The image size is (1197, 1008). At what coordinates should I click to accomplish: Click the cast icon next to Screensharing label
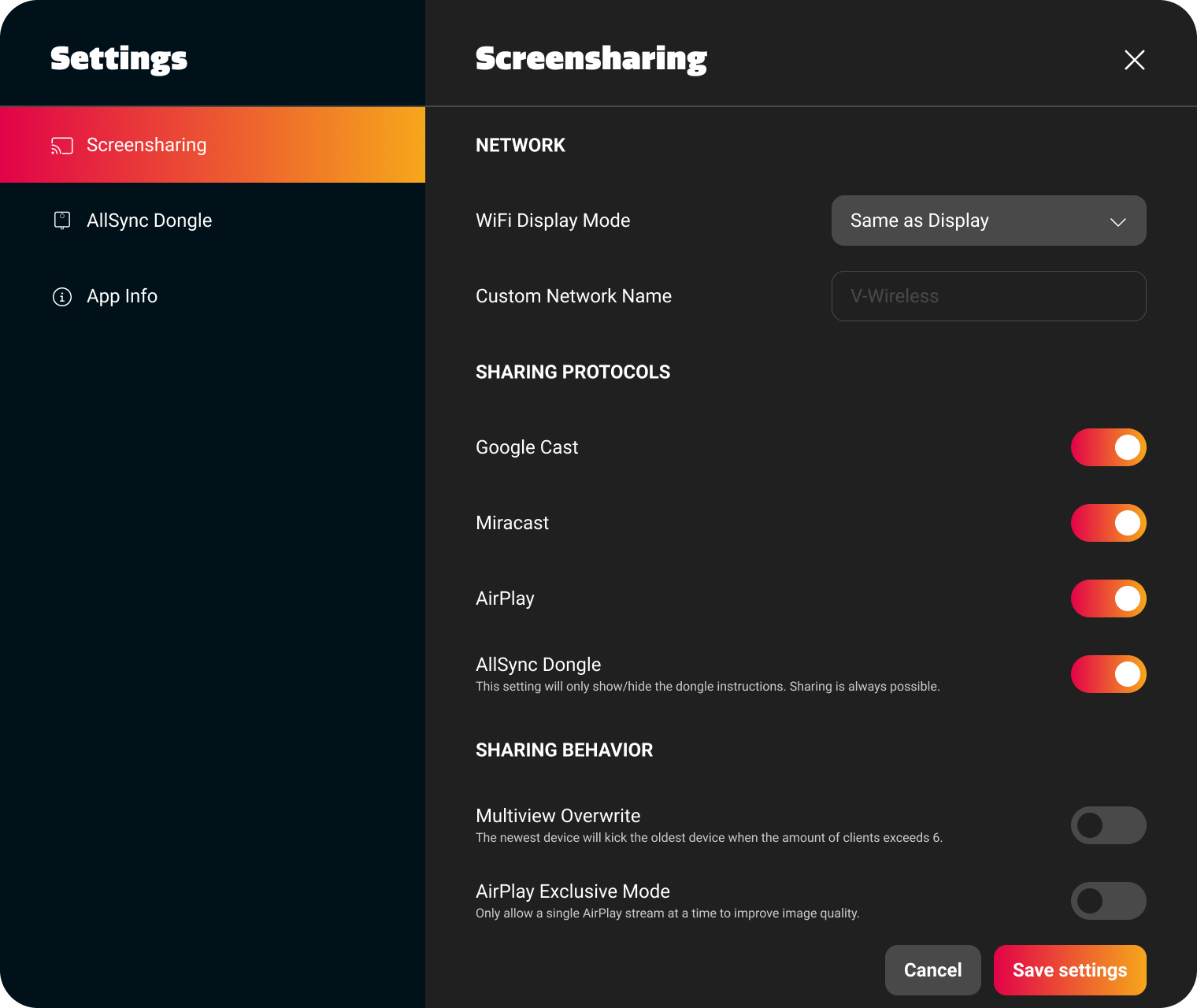(x=61, y=145)
